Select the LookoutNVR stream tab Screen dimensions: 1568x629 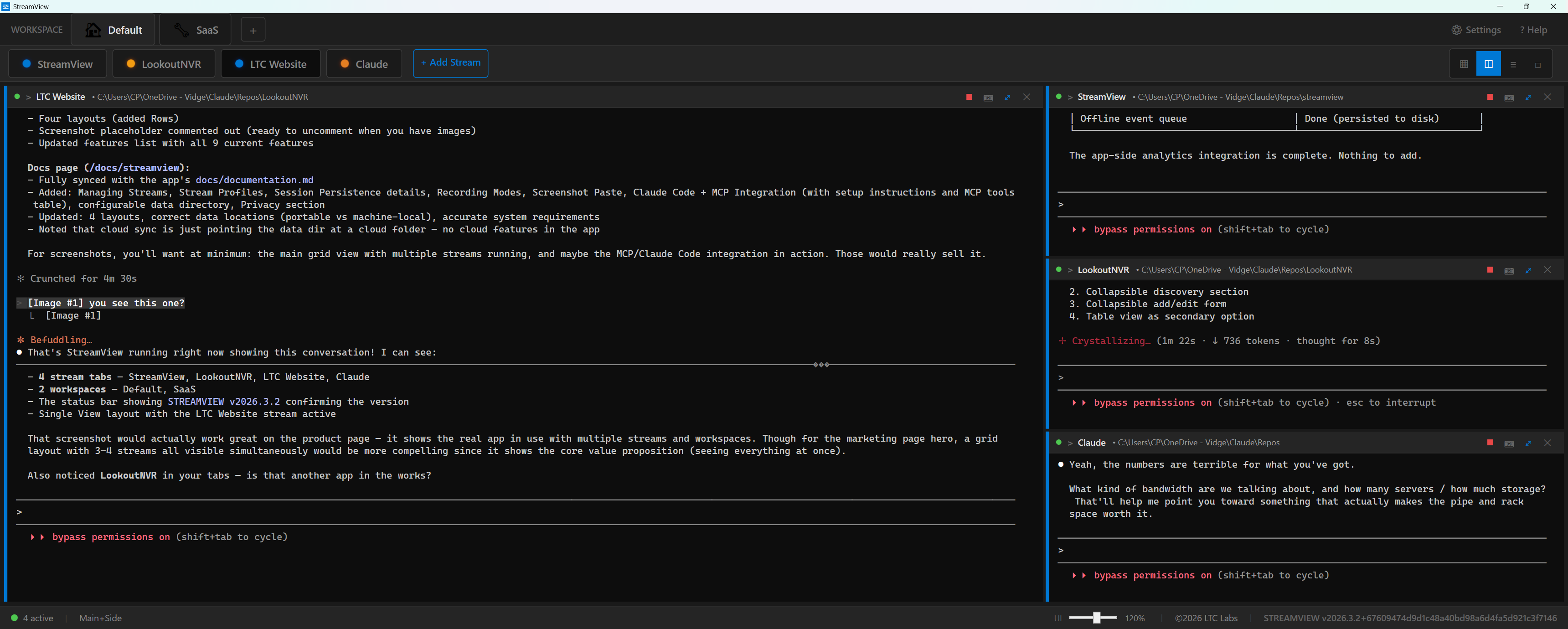tap(164, 64)
